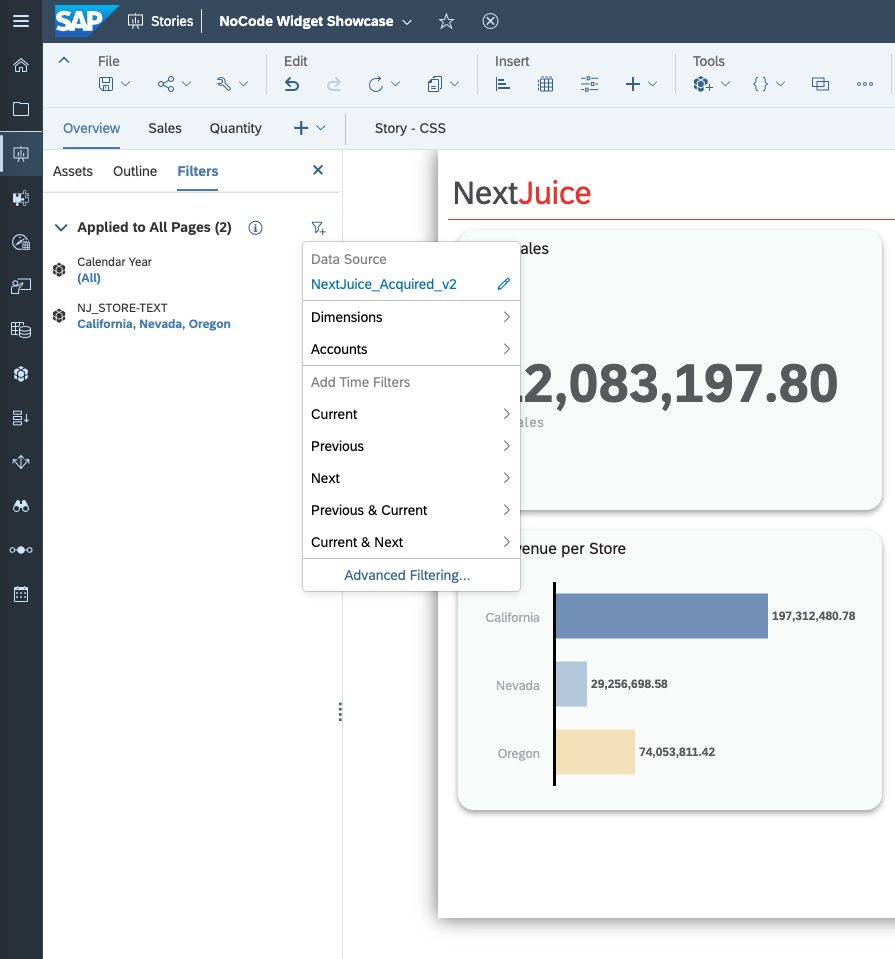
Task: Insert a chart using the Insert toolbar
Action: [x=502, y=84]
